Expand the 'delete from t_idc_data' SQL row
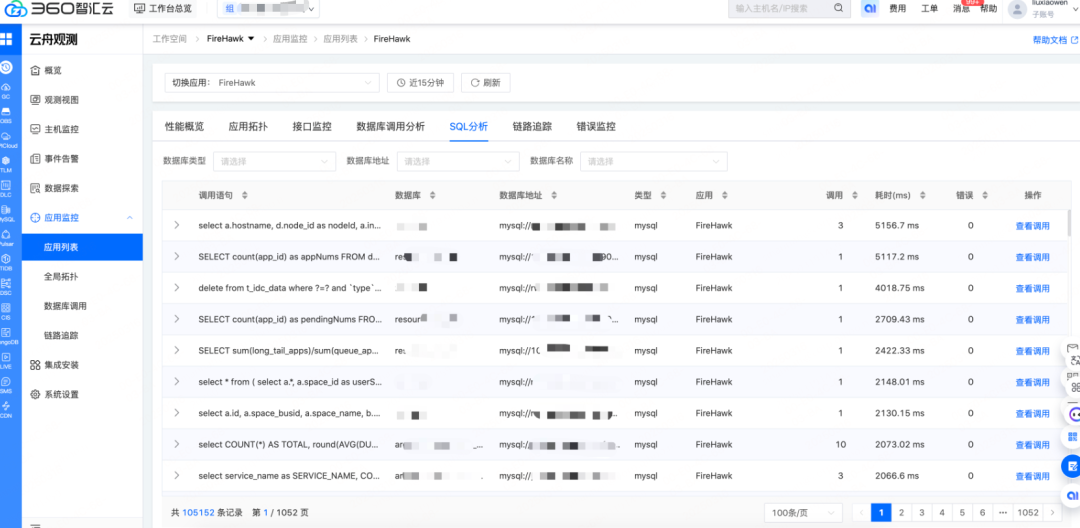This screenshot has height=528, width=1080. pos(176,288)
